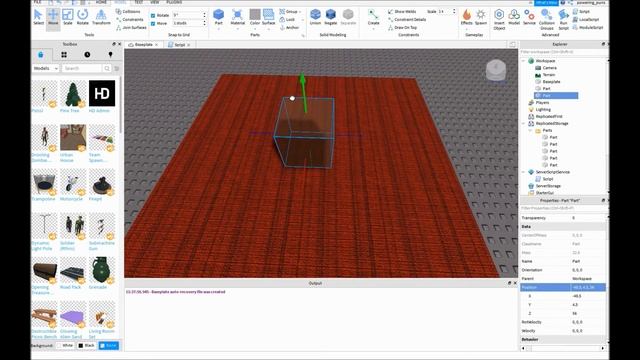This screenshot has height=360, width=640.
Task: Toggle Join Surfaces option
Action: 131,27
